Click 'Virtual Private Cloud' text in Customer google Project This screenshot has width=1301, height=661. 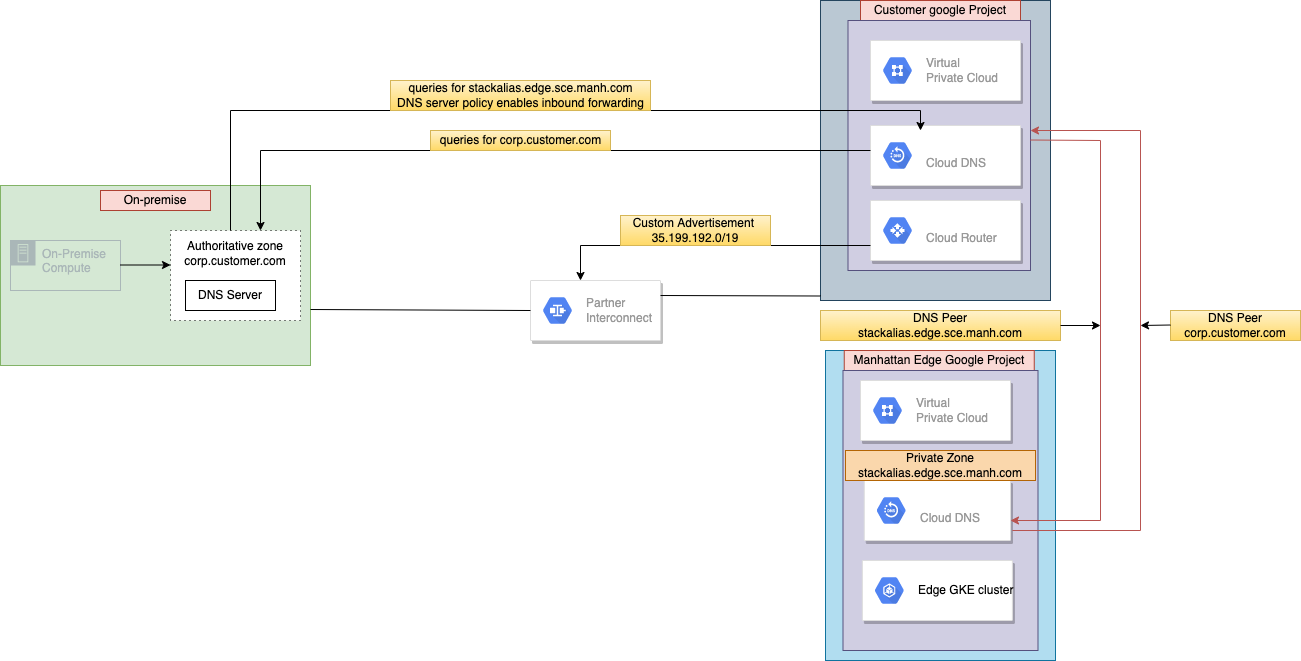point(962,70)
